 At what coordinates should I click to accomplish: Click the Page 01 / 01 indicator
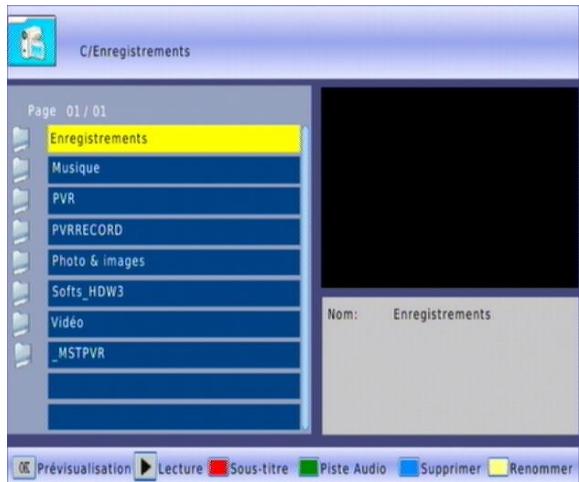tap(67, 111)
